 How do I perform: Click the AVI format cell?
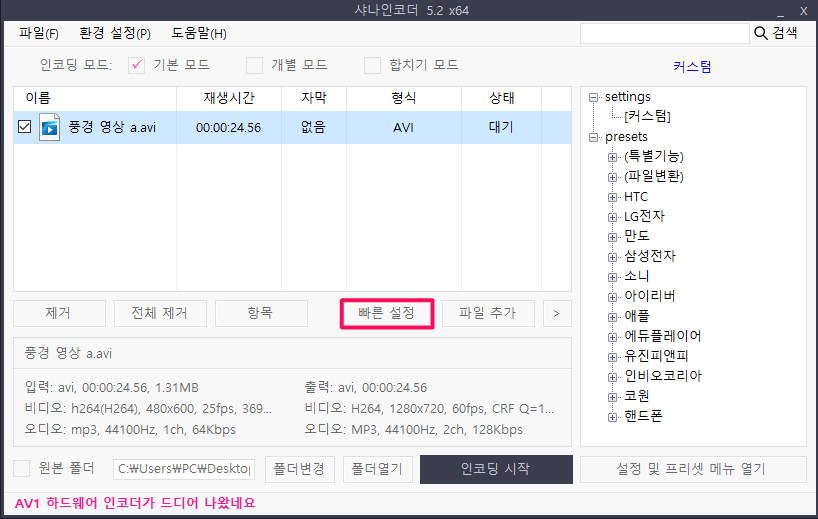[403, 128]
